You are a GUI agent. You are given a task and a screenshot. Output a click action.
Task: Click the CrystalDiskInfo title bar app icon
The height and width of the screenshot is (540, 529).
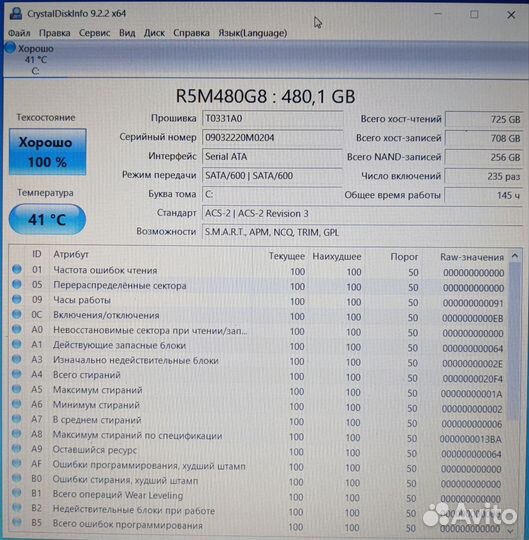pyautogui.click(x=16, y=13)
